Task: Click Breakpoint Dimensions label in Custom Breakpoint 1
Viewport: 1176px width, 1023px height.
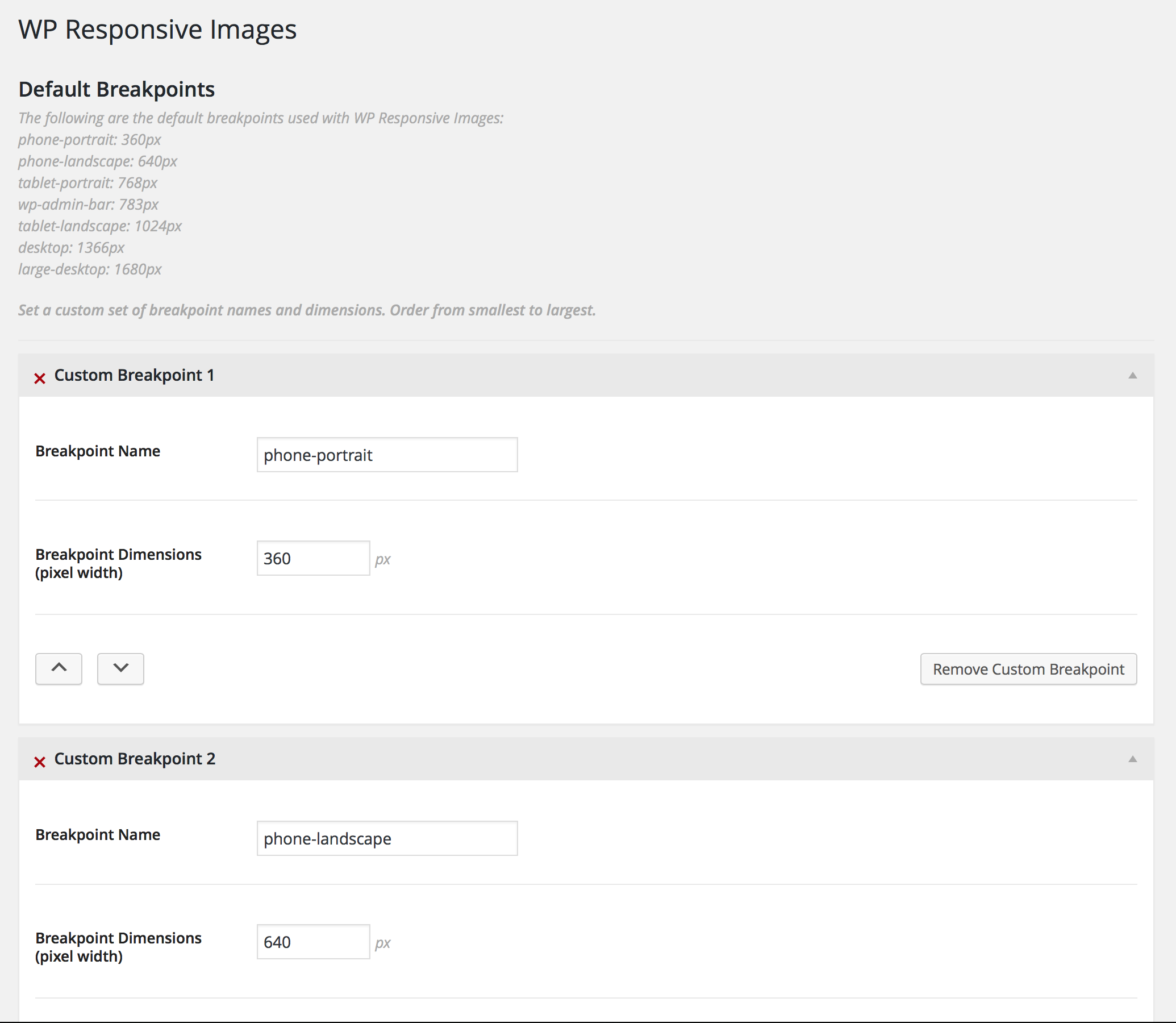Action: click(x=118, y=563)
